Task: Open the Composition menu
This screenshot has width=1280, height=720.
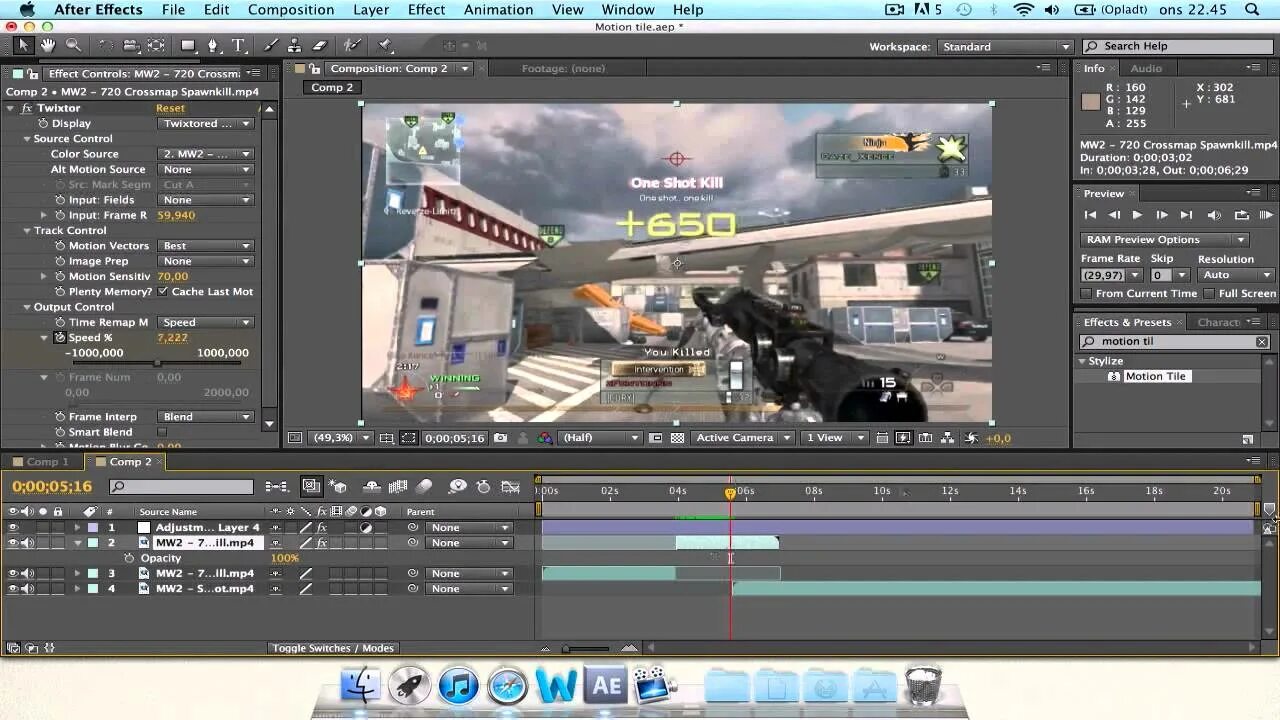Action: (x=291, y=10)
